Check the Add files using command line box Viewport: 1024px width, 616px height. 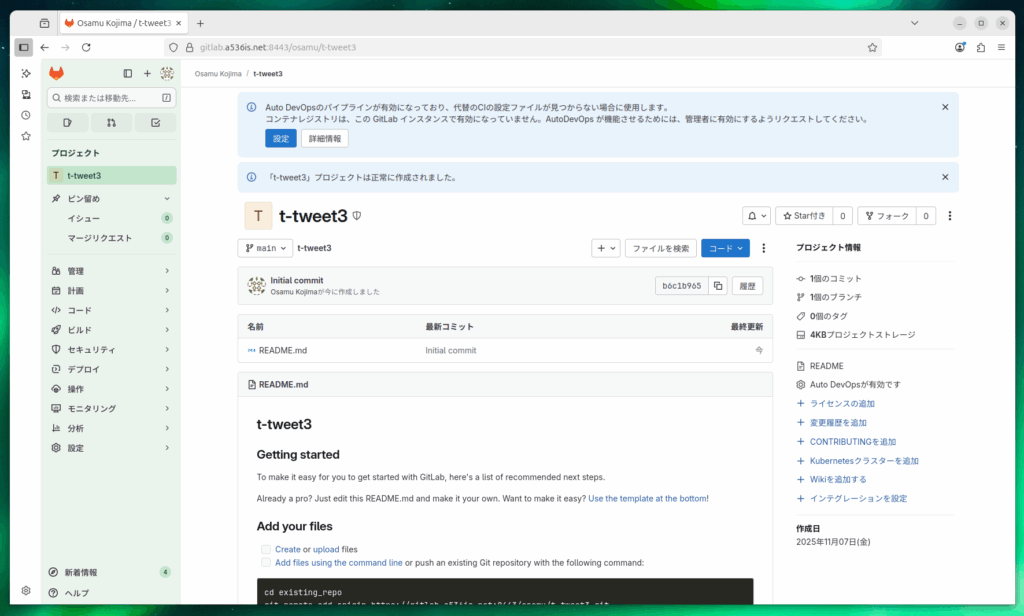pos(266,563)
